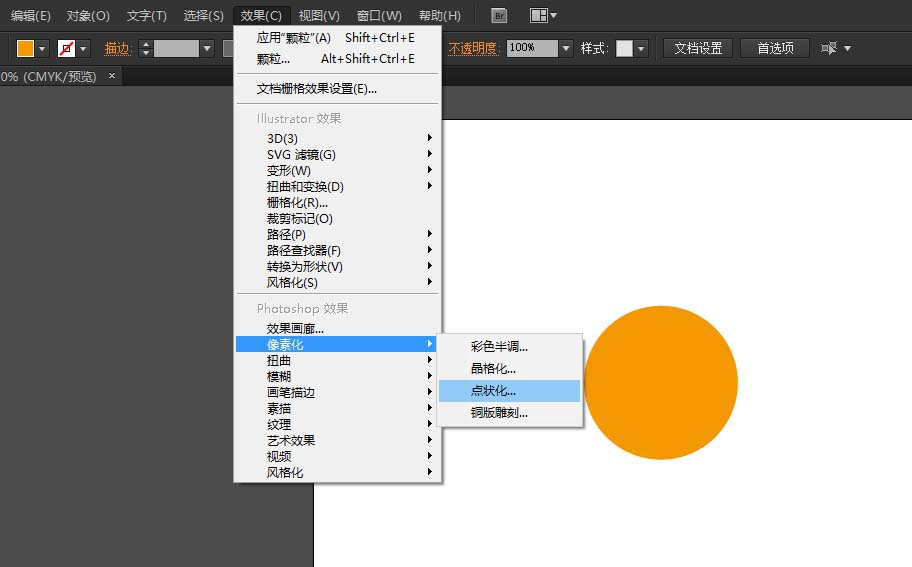
Task: Expand the Photoshop 扭曲 submenu
Action: (x=337, y=361)
